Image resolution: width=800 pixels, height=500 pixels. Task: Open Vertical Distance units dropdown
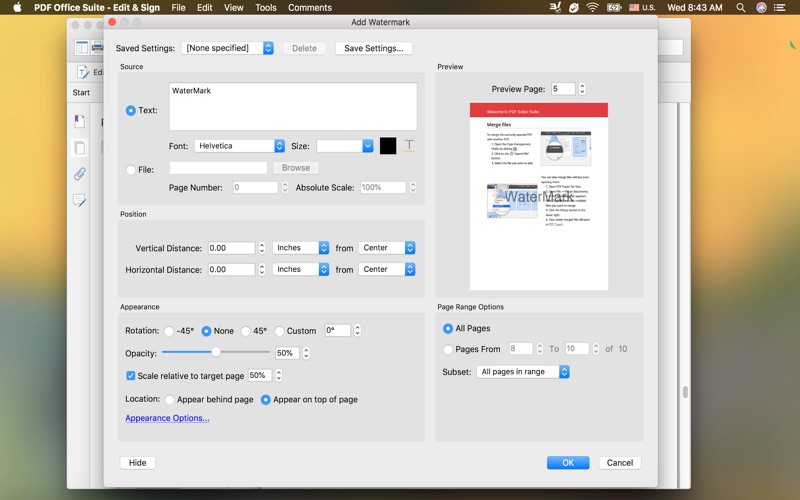click(x=301, y=248)
